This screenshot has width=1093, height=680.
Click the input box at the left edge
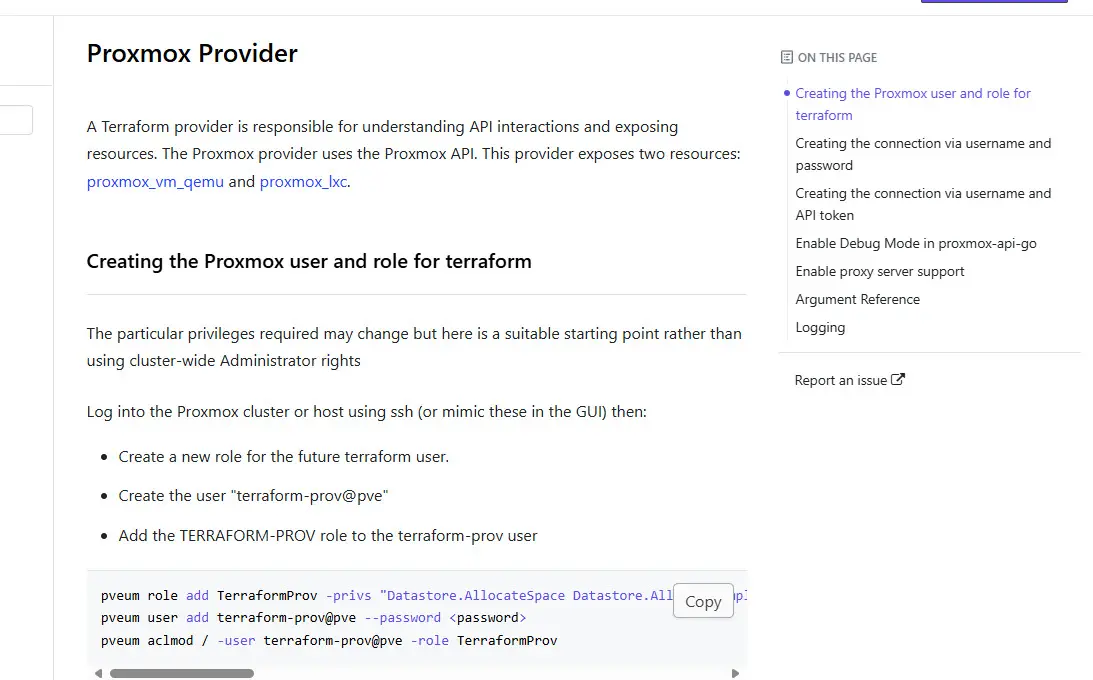click(x=16, y=120)
